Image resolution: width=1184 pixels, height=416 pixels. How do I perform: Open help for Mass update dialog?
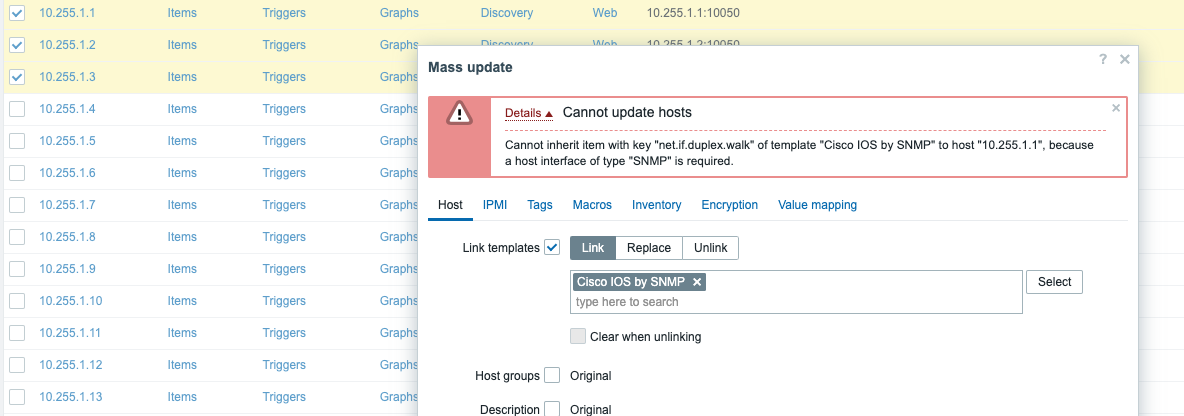(1102, 59)
